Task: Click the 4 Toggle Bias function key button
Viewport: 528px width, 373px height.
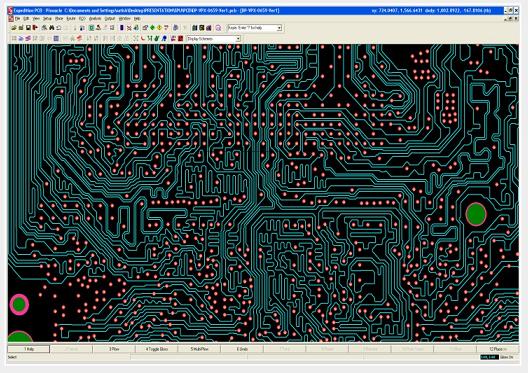Action: click(x=157, y=349)
